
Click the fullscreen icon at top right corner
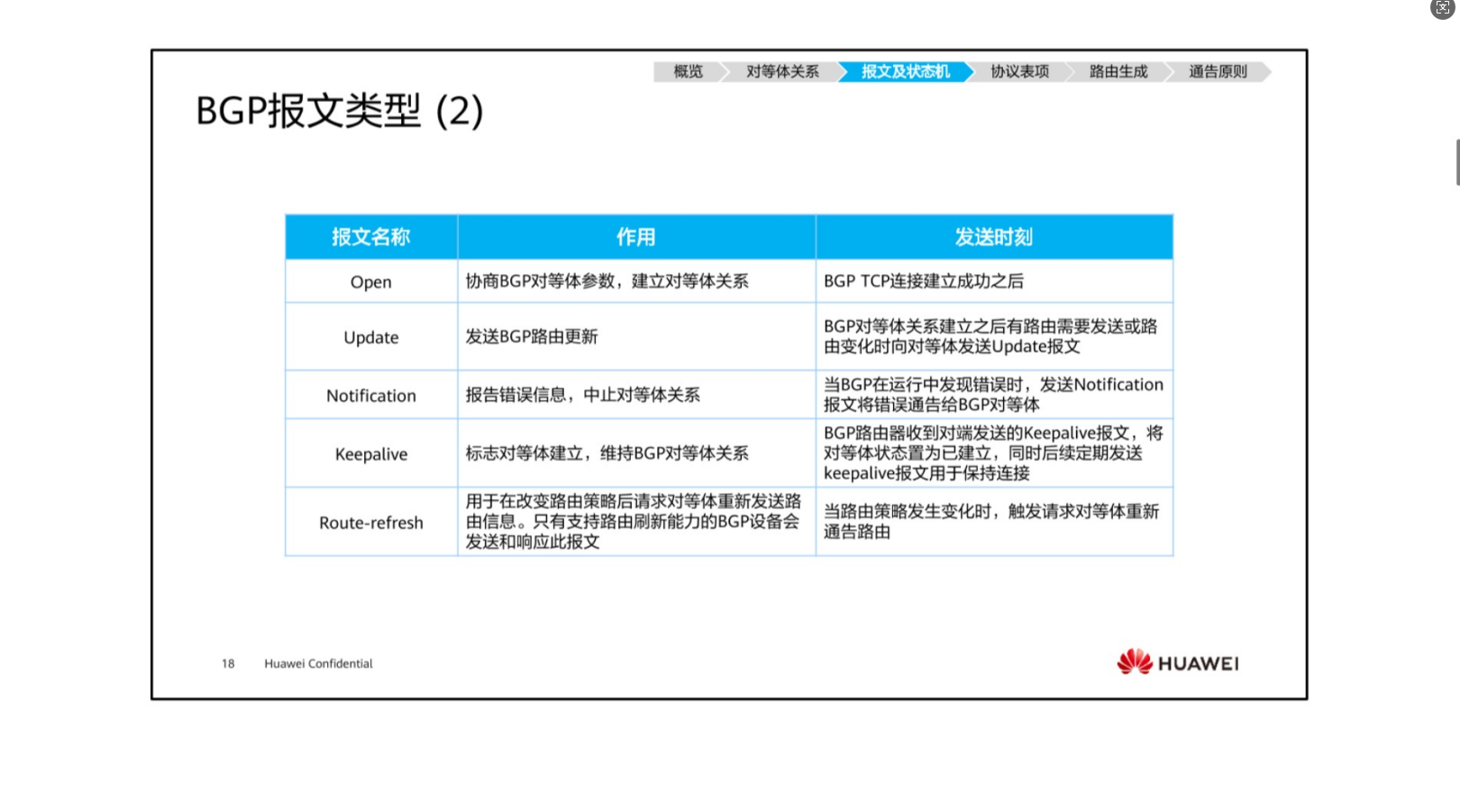pyautogui.click(x=1443, y=7)
